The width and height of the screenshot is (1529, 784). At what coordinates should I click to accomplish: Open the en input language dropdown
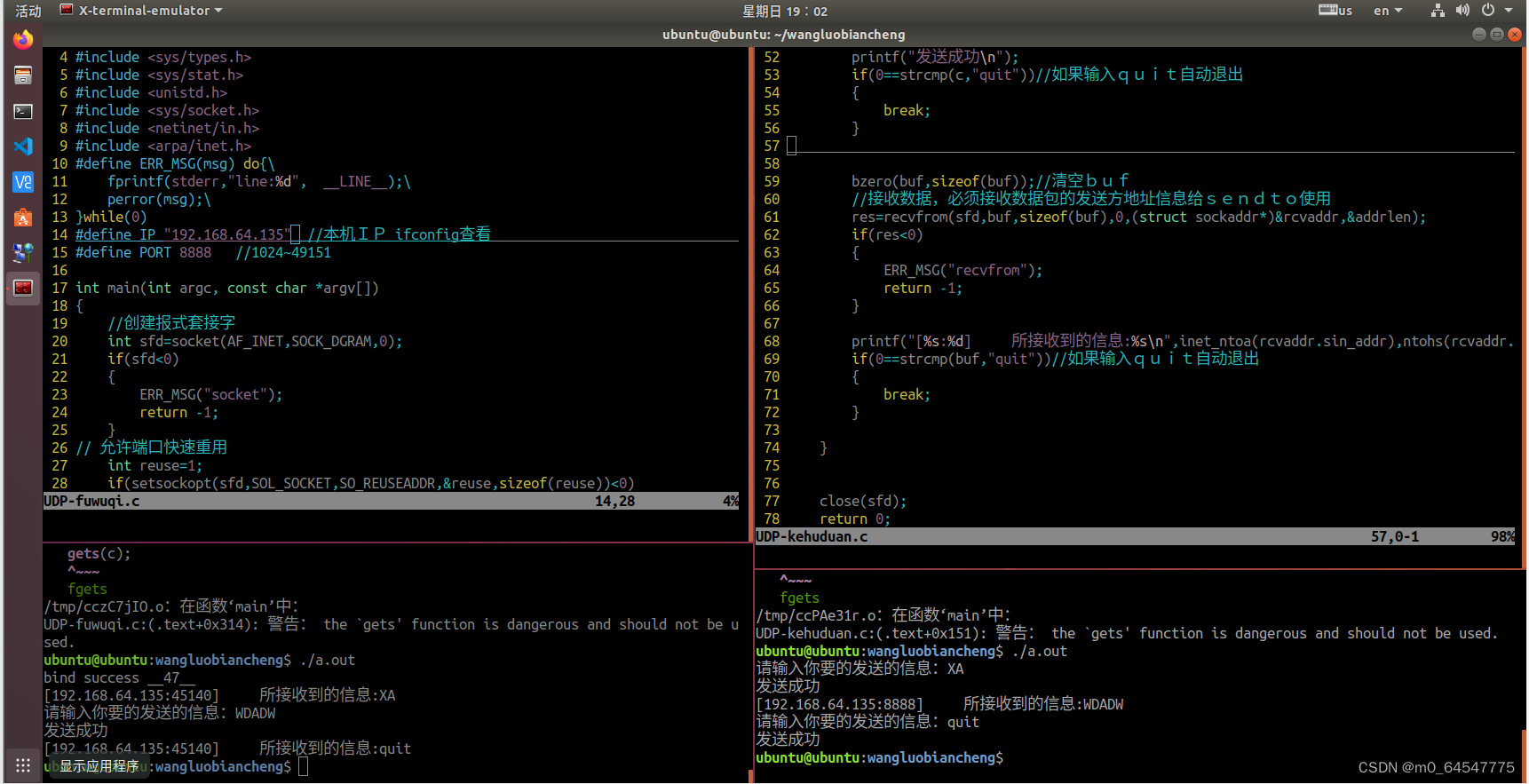click(x=1388, y=11)
